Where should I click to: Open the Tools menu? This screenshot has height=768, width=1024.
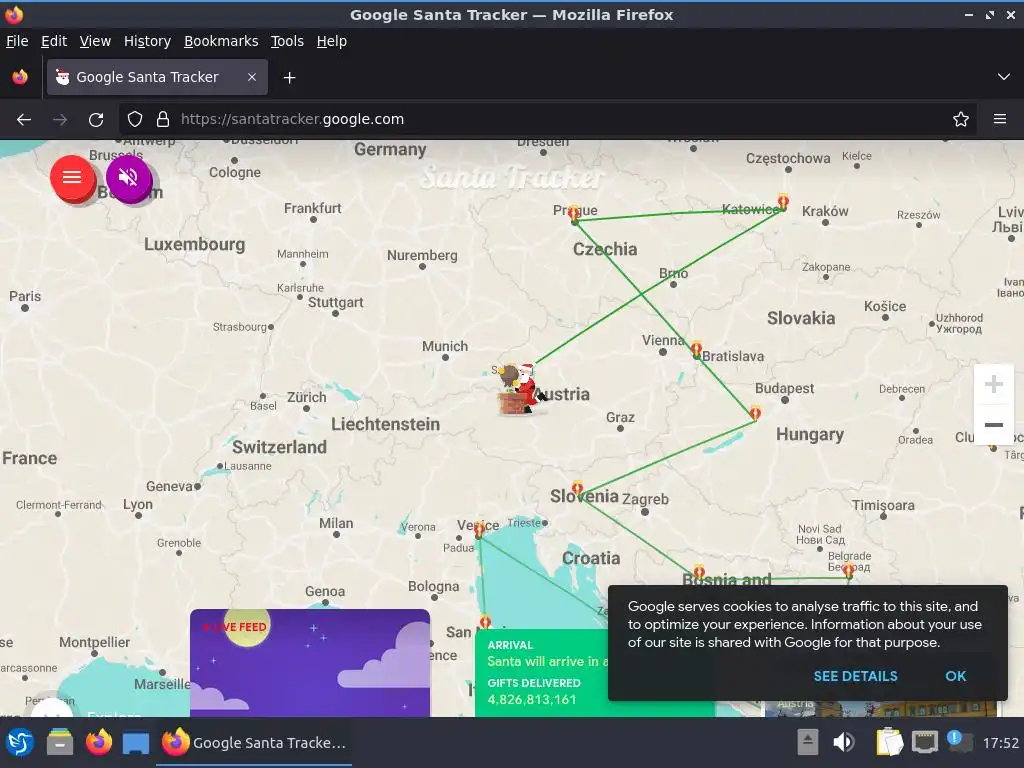tap(287, 41)
